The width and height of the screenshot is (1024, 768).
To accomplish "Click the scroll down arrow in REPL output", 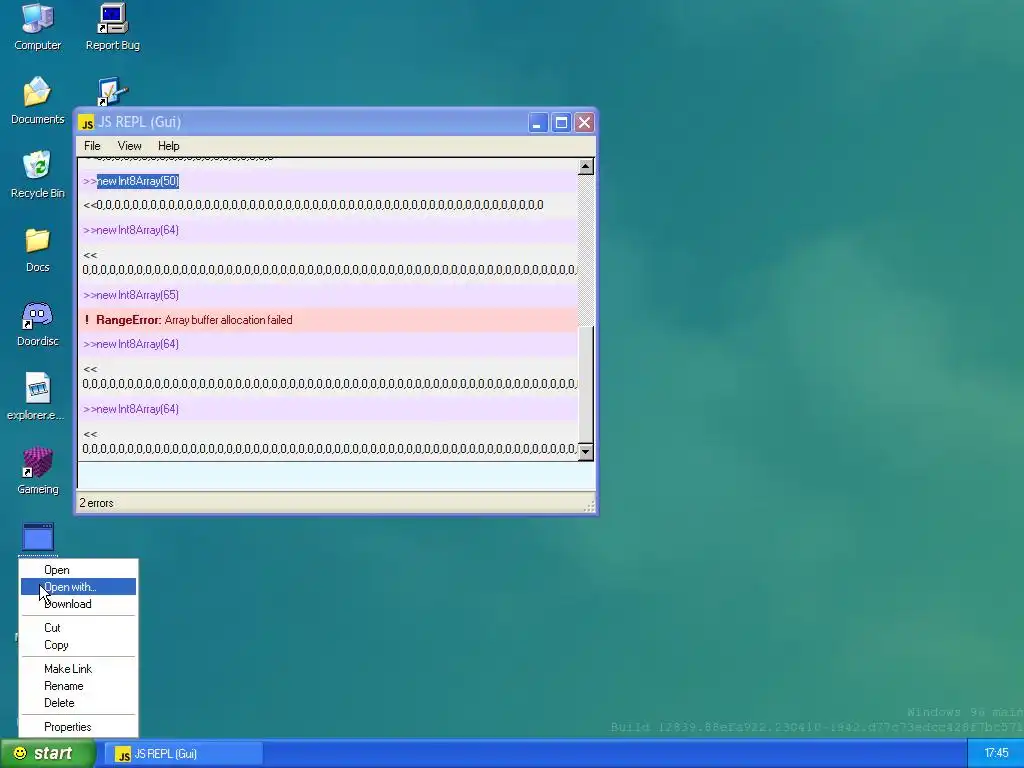I will pyautogui.click(x=585, y=452).
